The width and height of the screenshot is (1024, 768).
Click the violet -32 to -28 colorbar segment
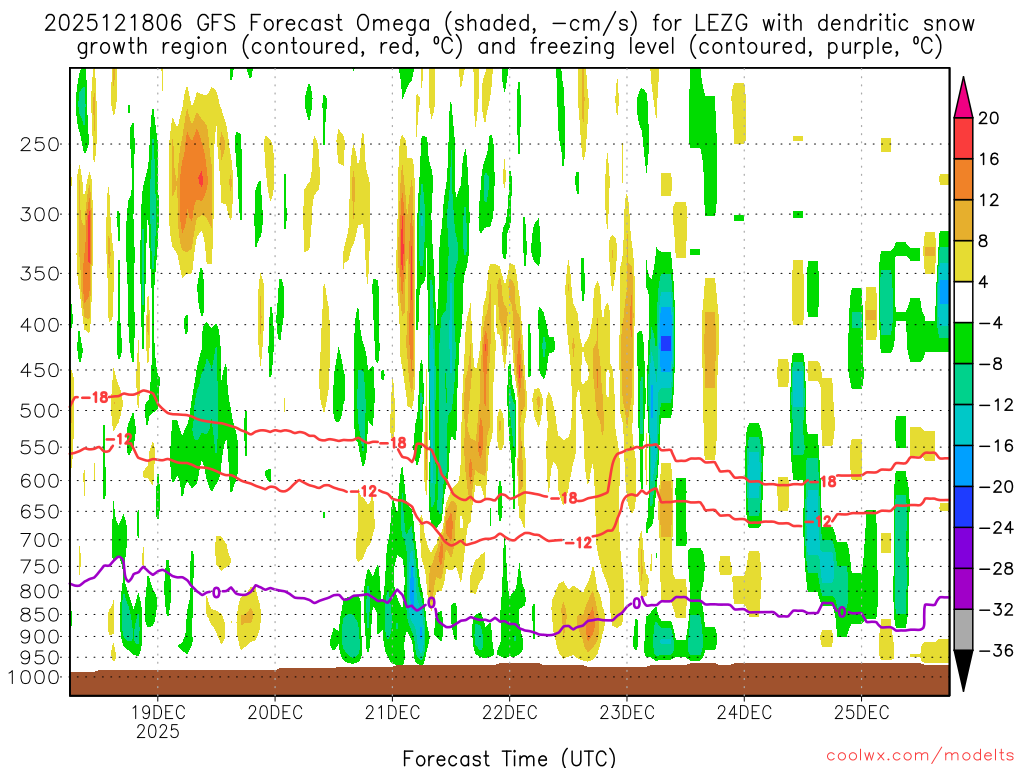(963, 589)
